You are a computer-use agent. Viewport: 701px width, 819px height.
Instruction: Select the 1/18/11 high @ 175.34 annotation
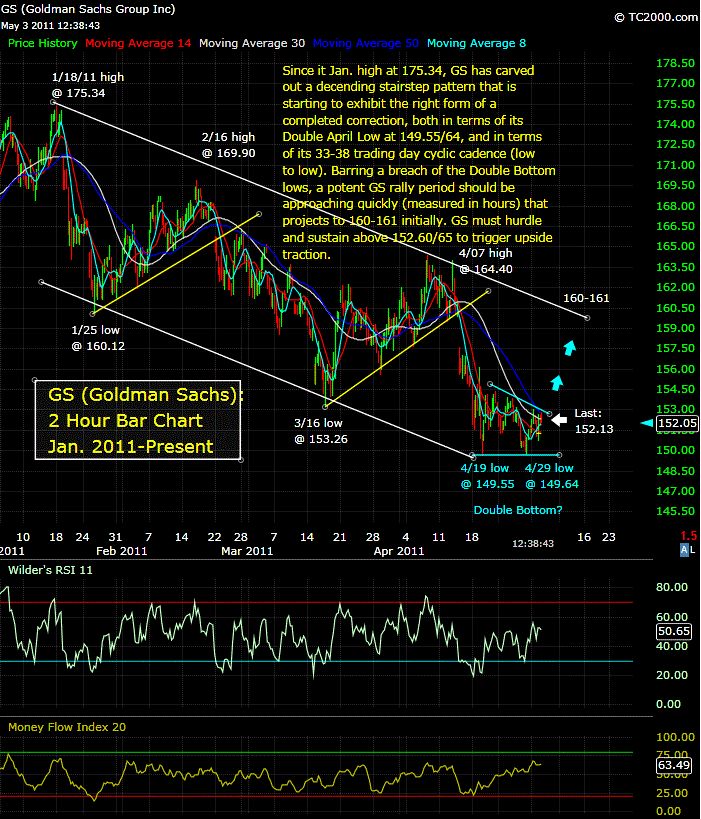coord(88,85)
